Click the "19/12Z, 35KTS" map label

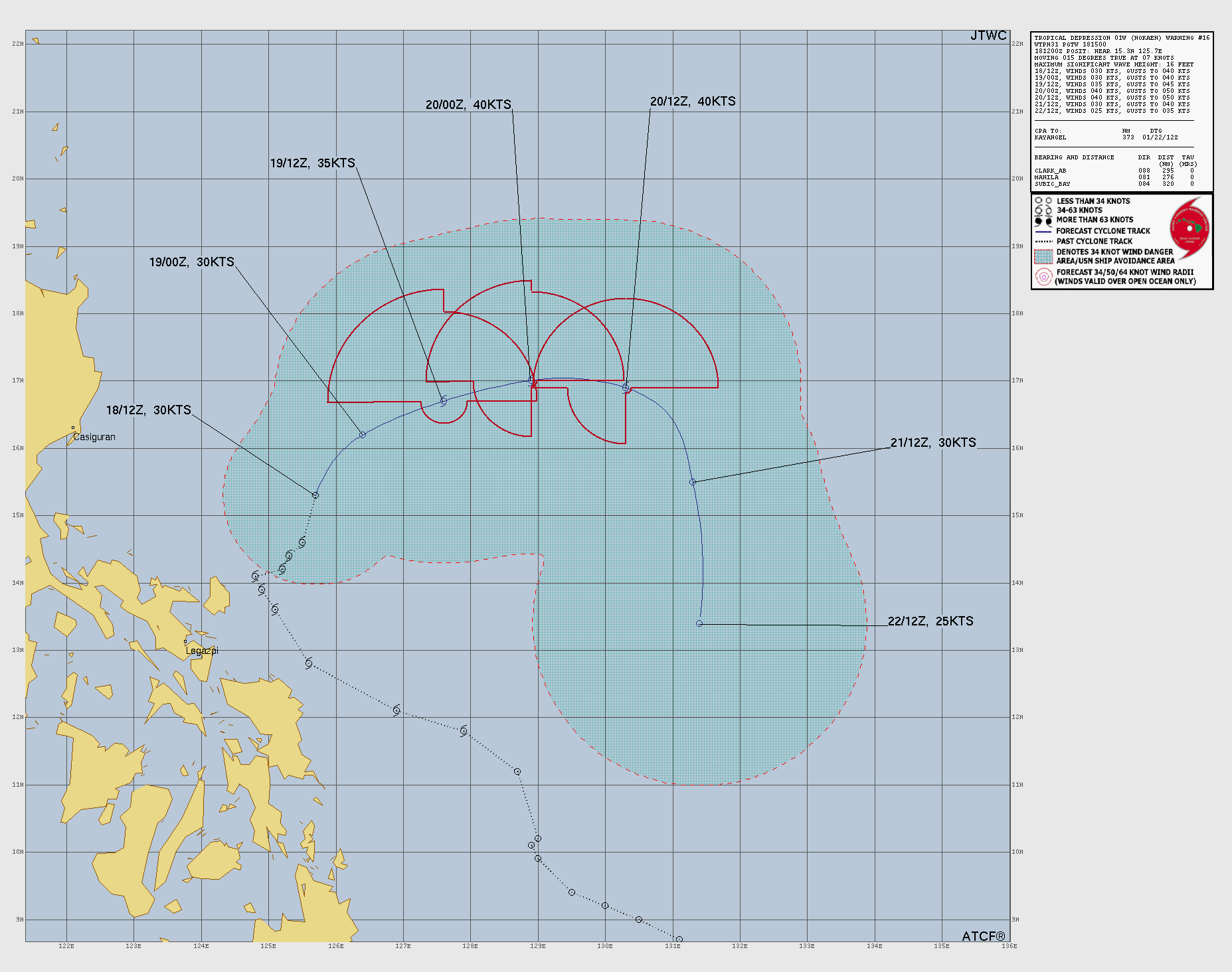(x=312, y=163)
